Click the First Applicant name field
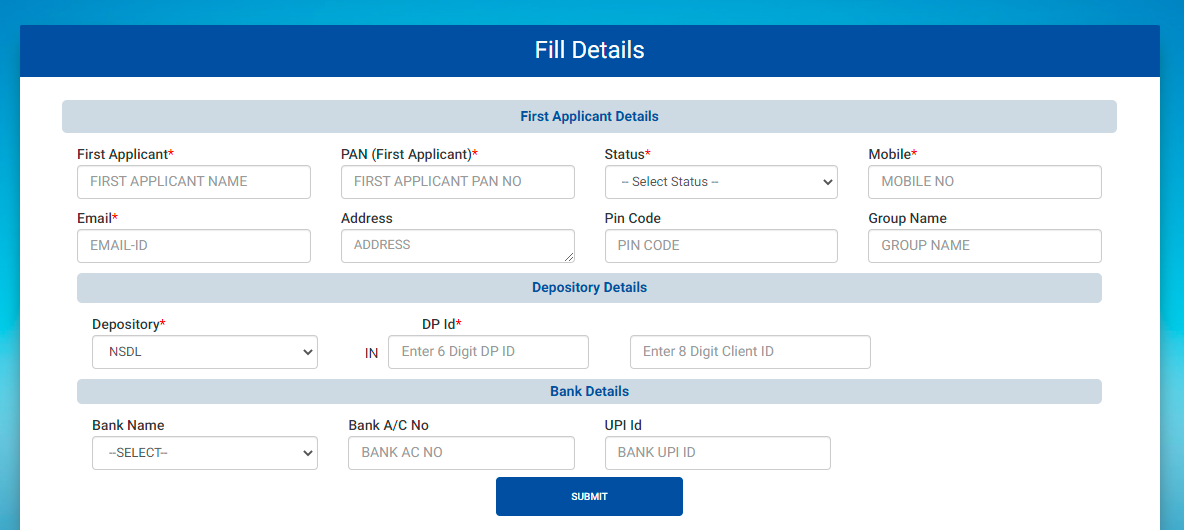This screenshot has height=530, width=1184. pyautogui.click(x=193, y=182)
